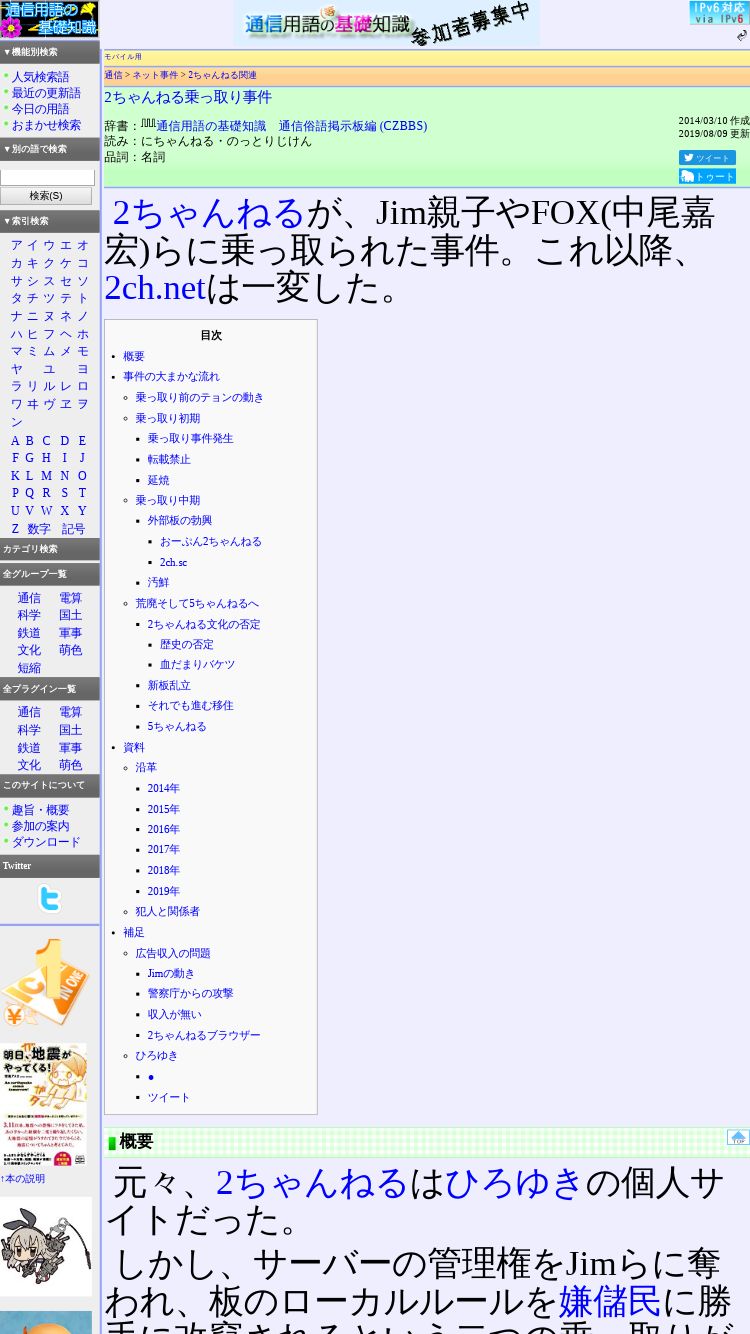Jump to 事件の大まかな流れ in contents
Image resolution: width=750 pixels, height=1334 pixels.
tap(171, 377)
